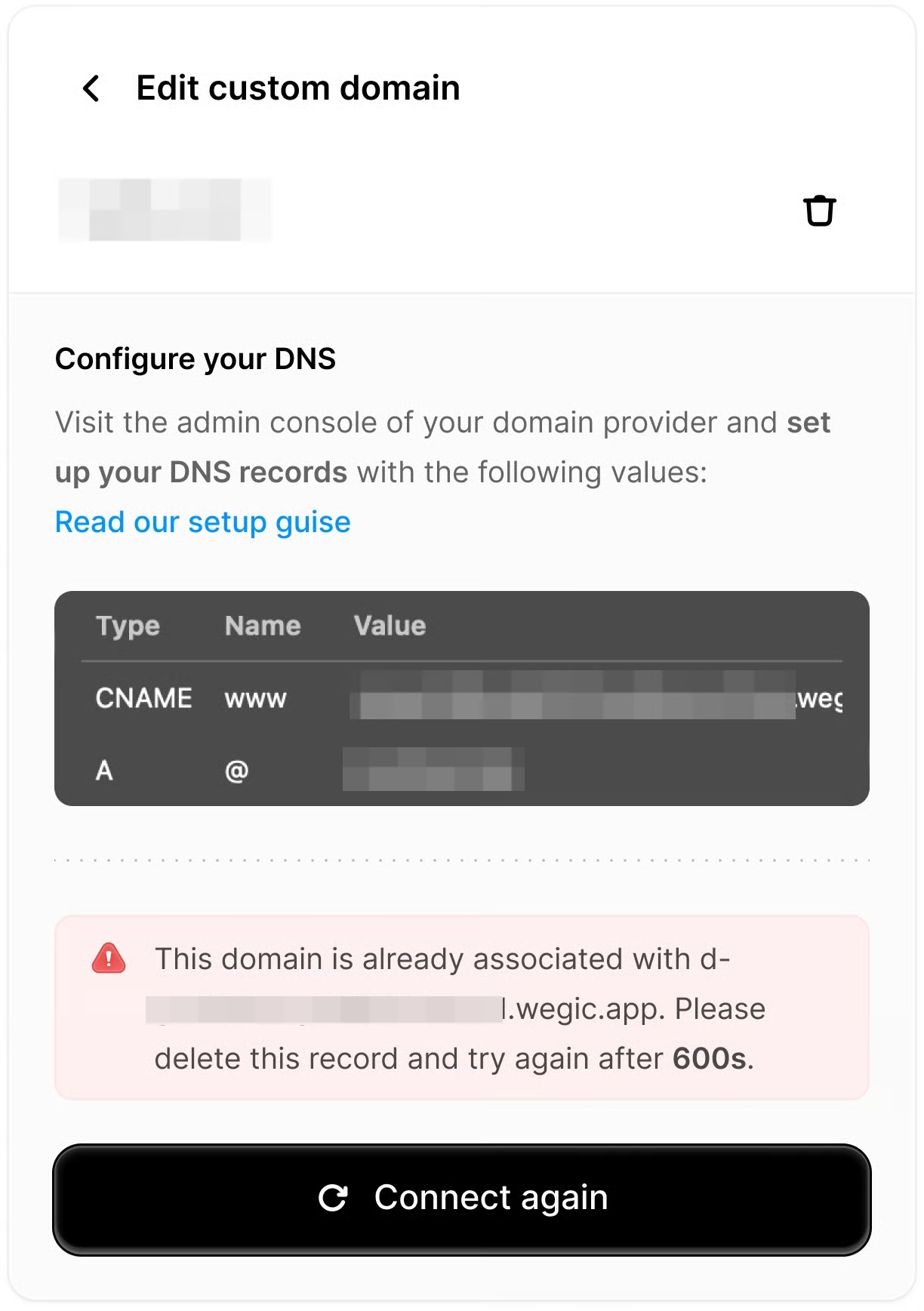Click the red warning triangle icon
Screen dimensions: 924x1311
pyautogui.click(x=109, y=959)
